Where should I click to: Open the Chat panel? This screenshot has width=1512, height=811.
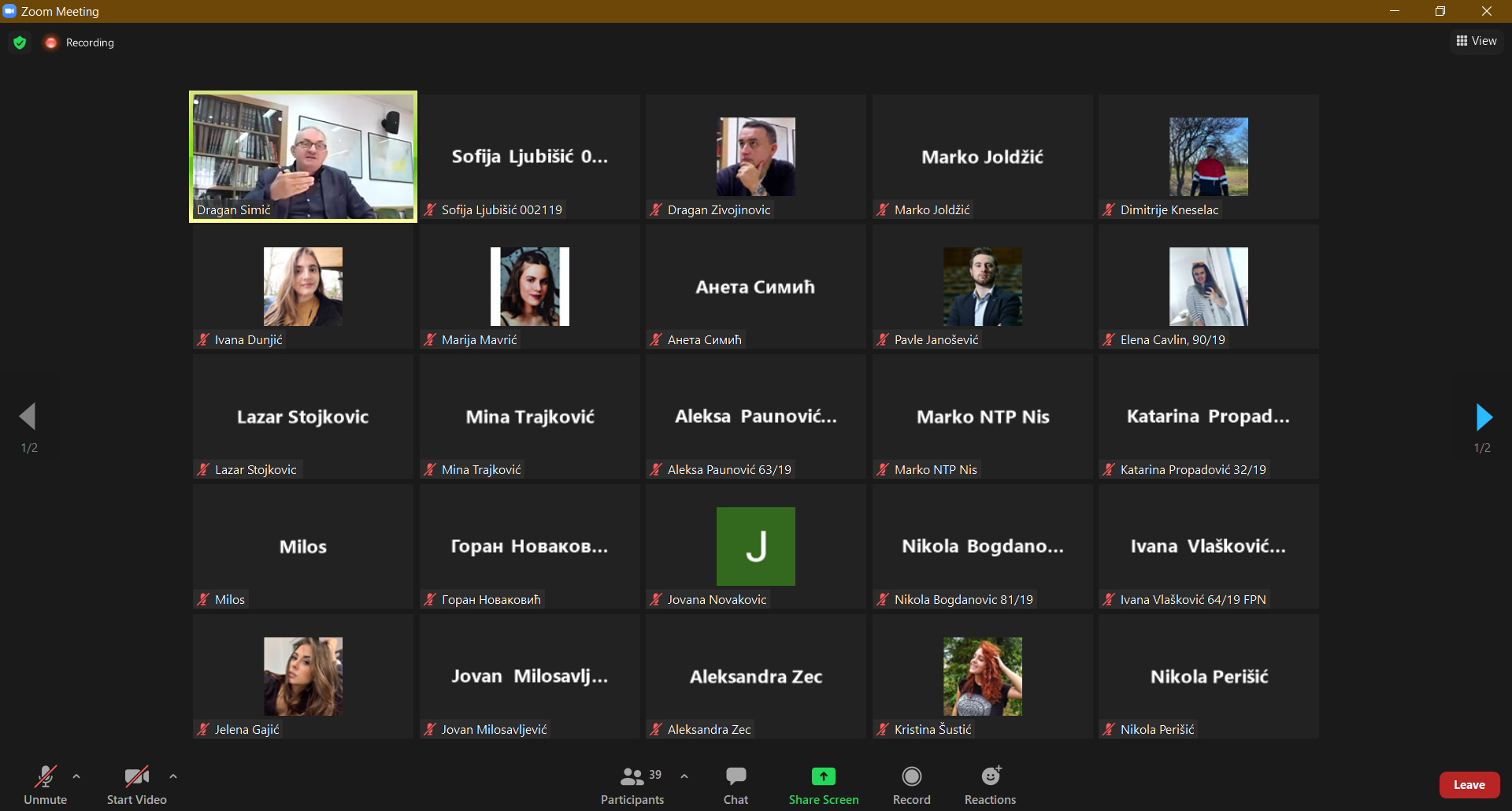(736, 785)
